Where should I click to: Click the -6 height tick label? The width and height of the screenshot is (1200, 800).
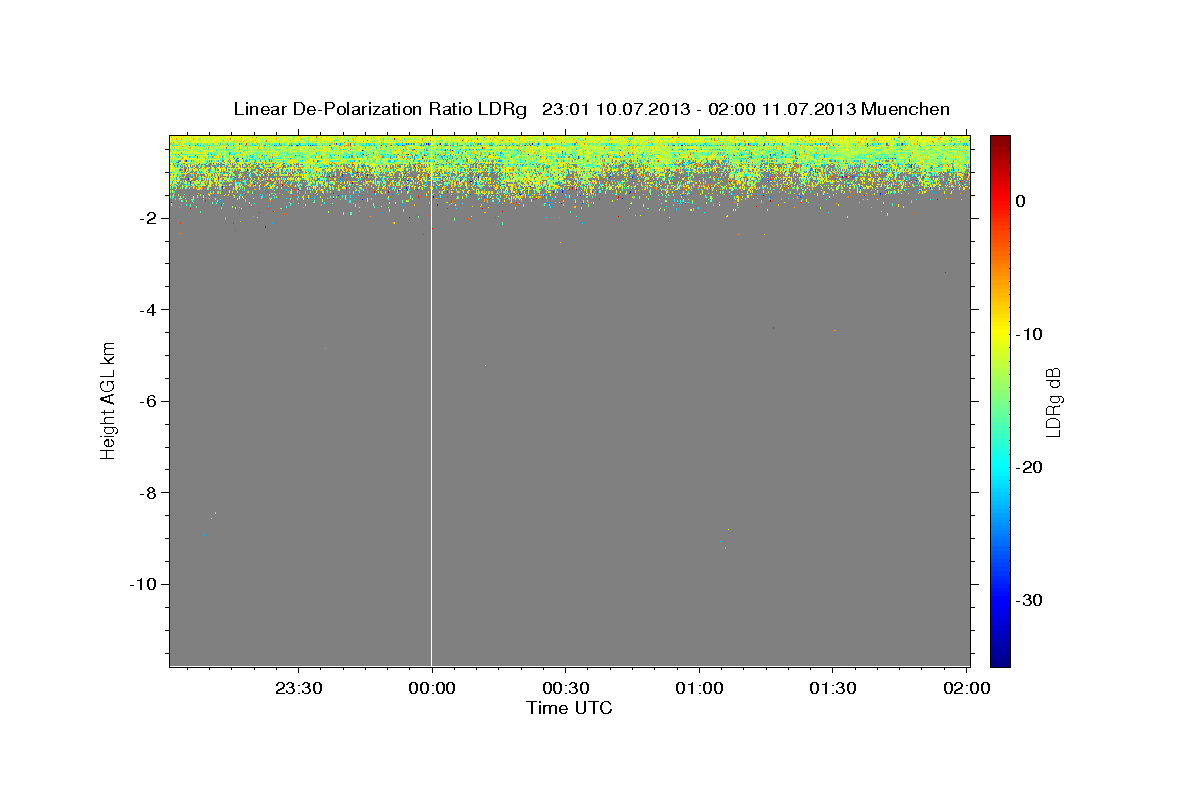(147, 401)
